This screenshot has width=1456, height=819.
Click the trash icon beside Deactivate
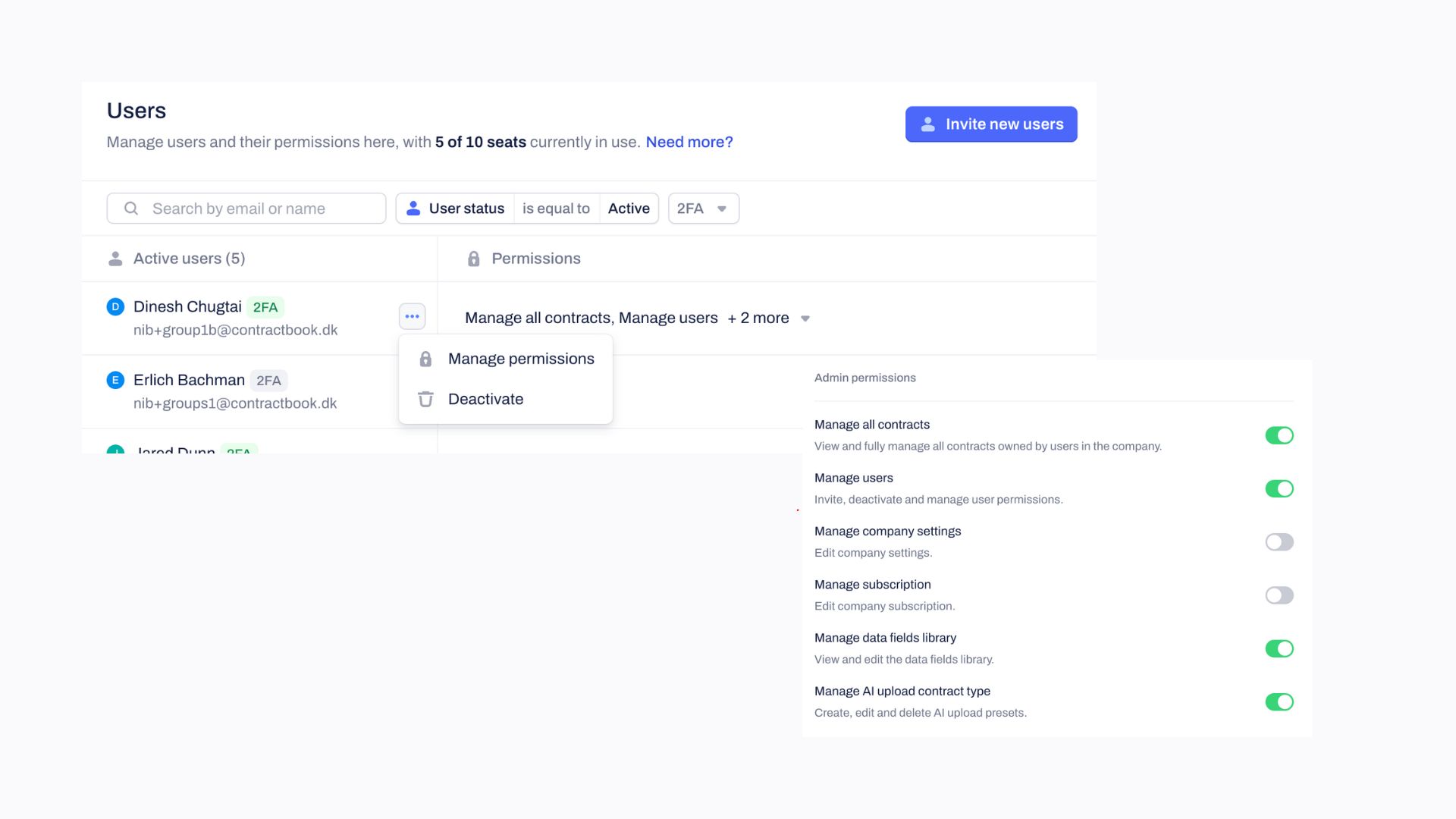pos(425,399)
